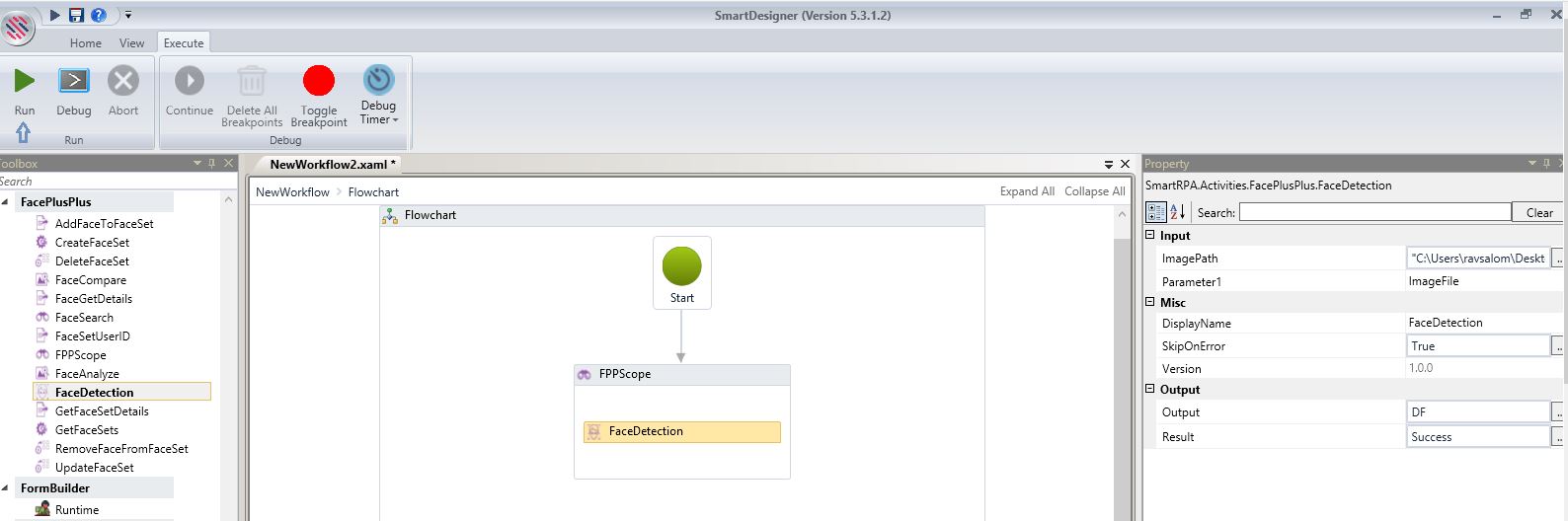Click the Abort execution icon
This screenshot has width=1568, height=521.
[123, 82]
